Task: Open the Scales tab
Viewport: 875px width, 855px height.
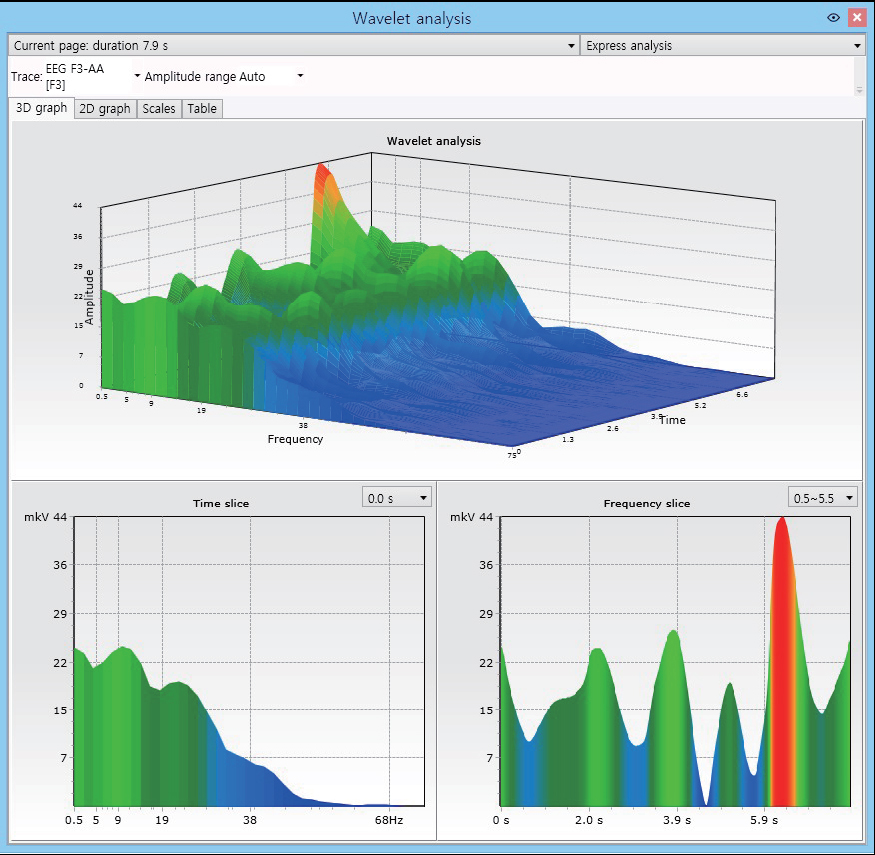Action: pos(159,109)
